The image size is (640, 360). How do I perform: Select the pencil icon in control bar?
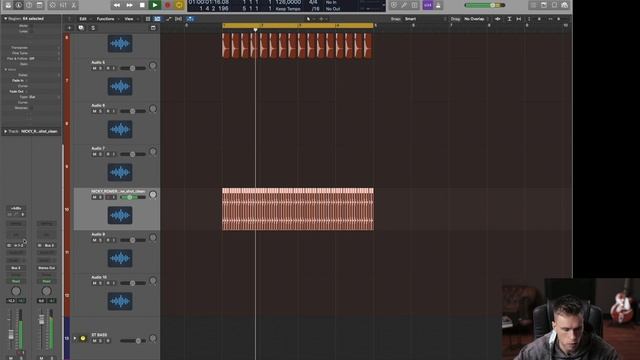[x=404, y=5]
